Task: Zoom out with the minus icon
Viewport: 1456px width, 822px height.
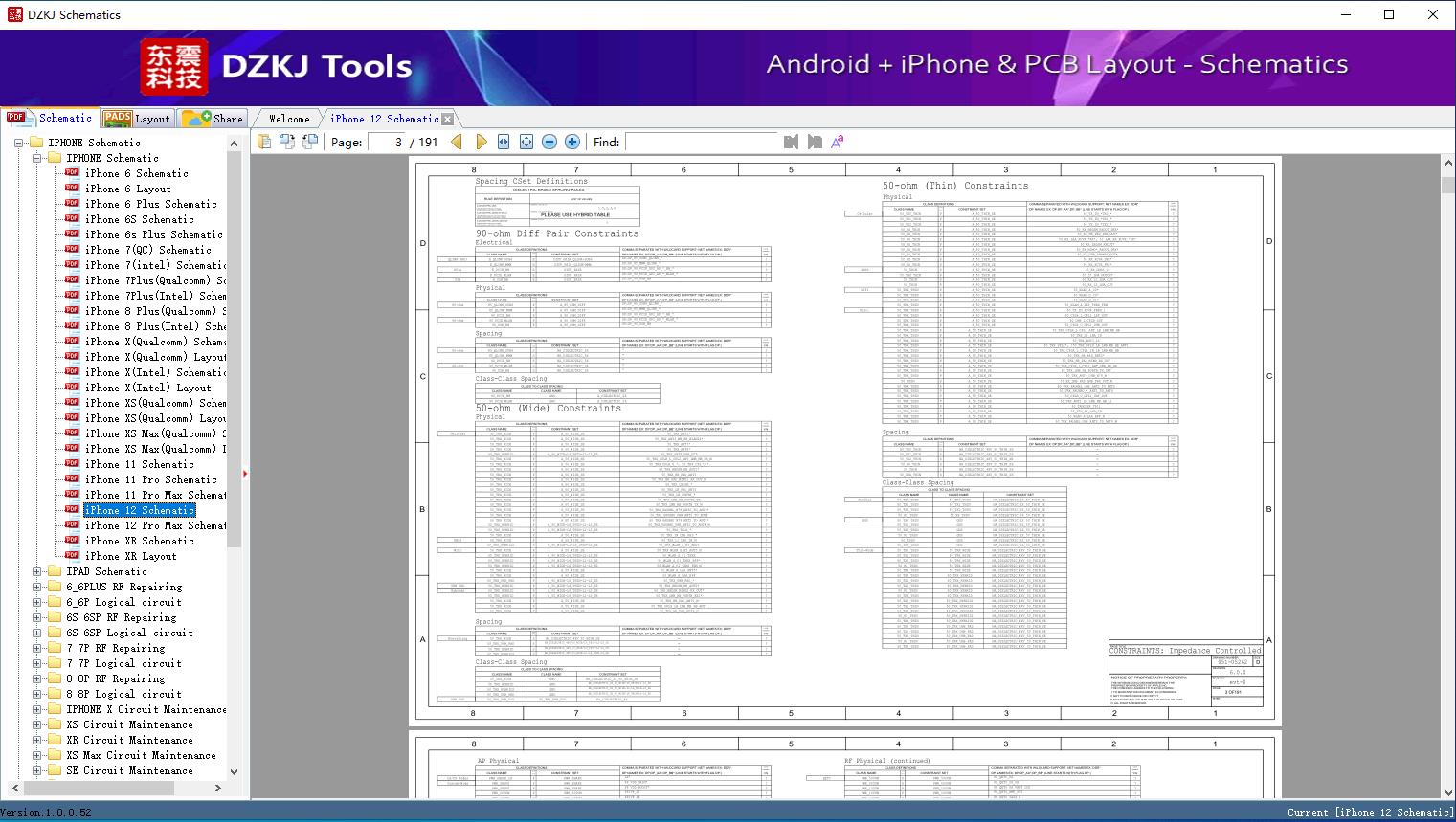Action: tap(549, 142)
